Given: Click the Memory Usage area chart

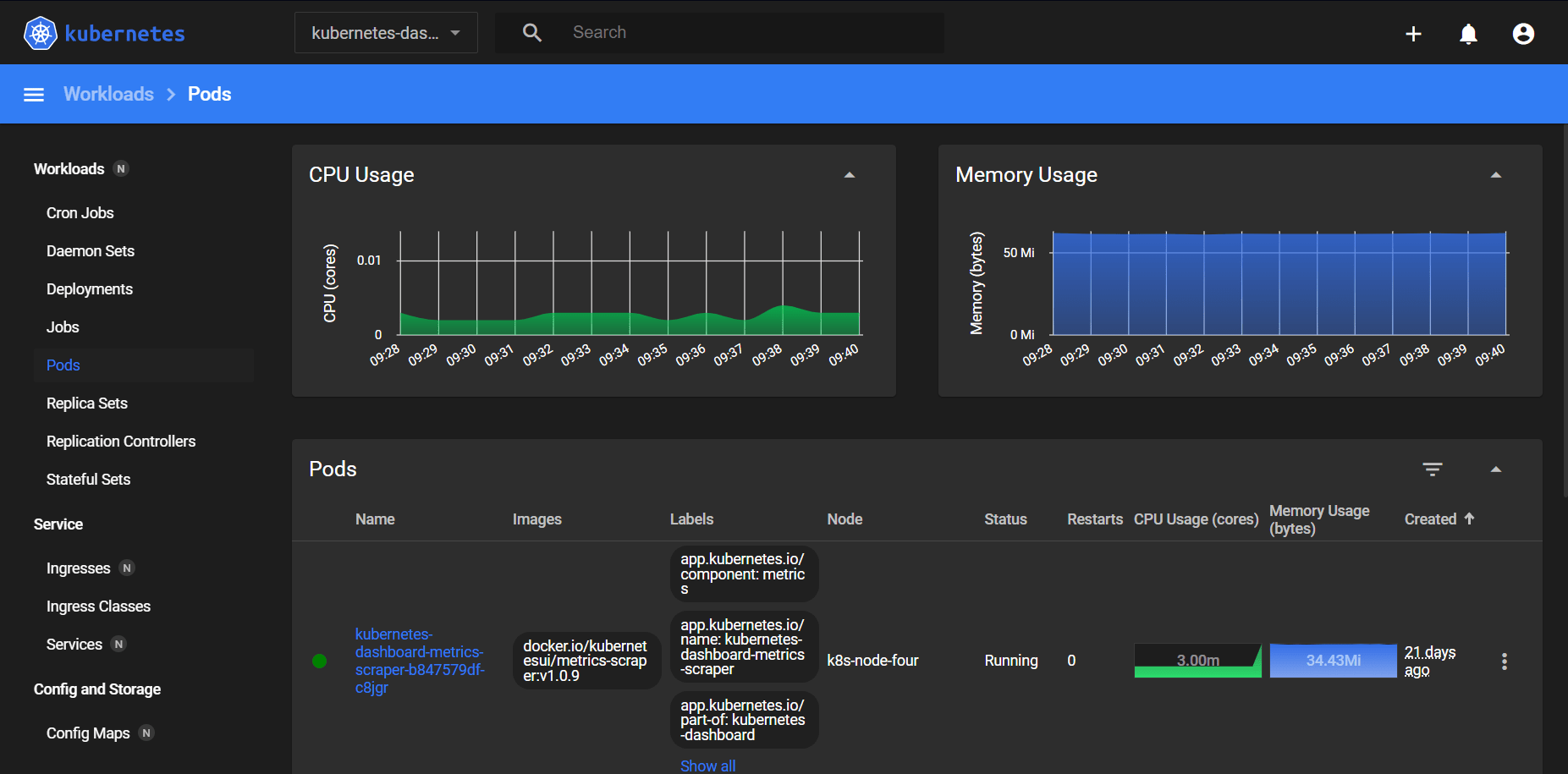Looking at the screenshot, I should coord(1279,283).
